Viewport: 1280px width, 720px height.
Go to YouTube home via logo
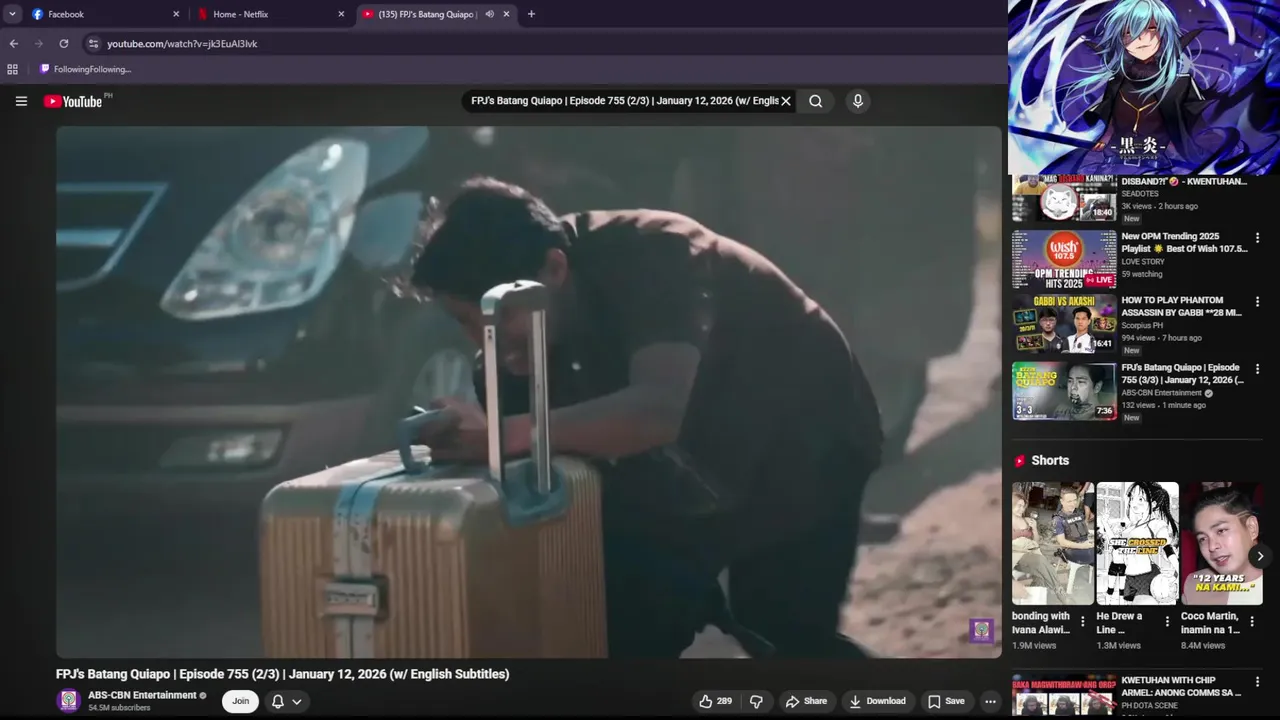click(x=72, y=101)
